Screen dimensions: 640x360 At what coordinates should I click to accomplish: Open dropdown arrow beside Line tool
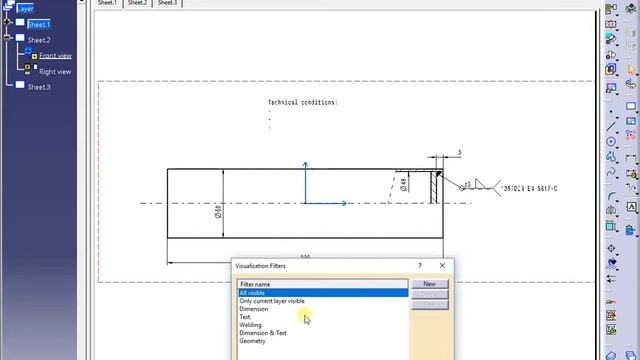pyautogui.click(x=617, y=133)
